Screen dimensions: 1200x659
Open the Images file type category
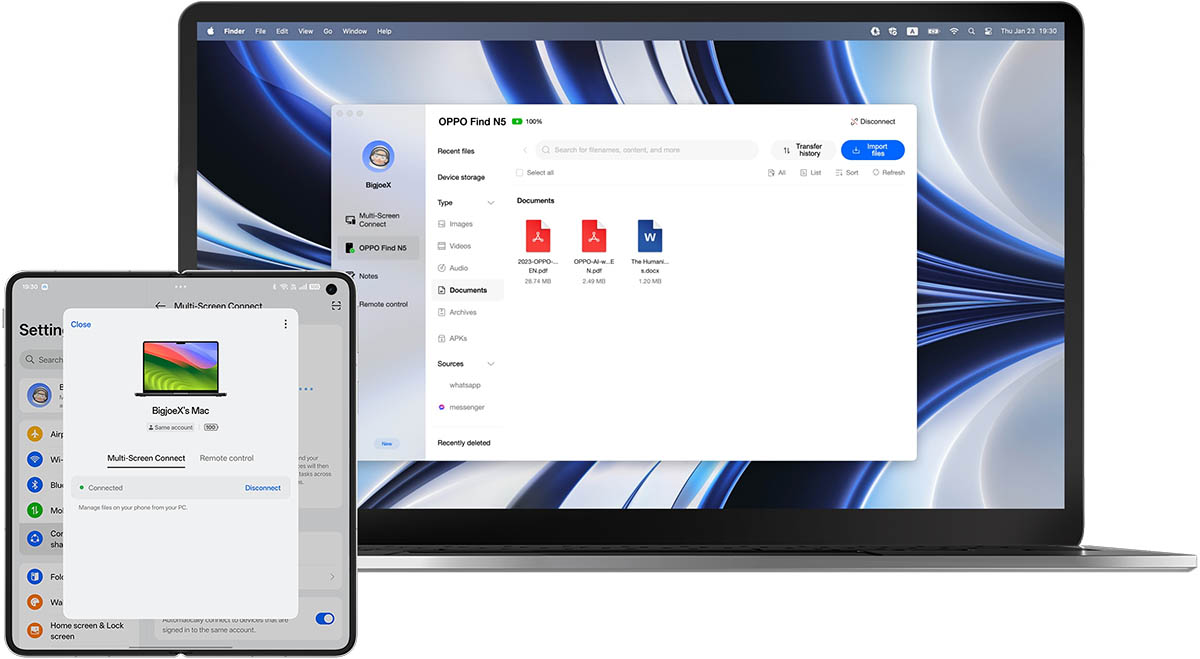[460, 224]
